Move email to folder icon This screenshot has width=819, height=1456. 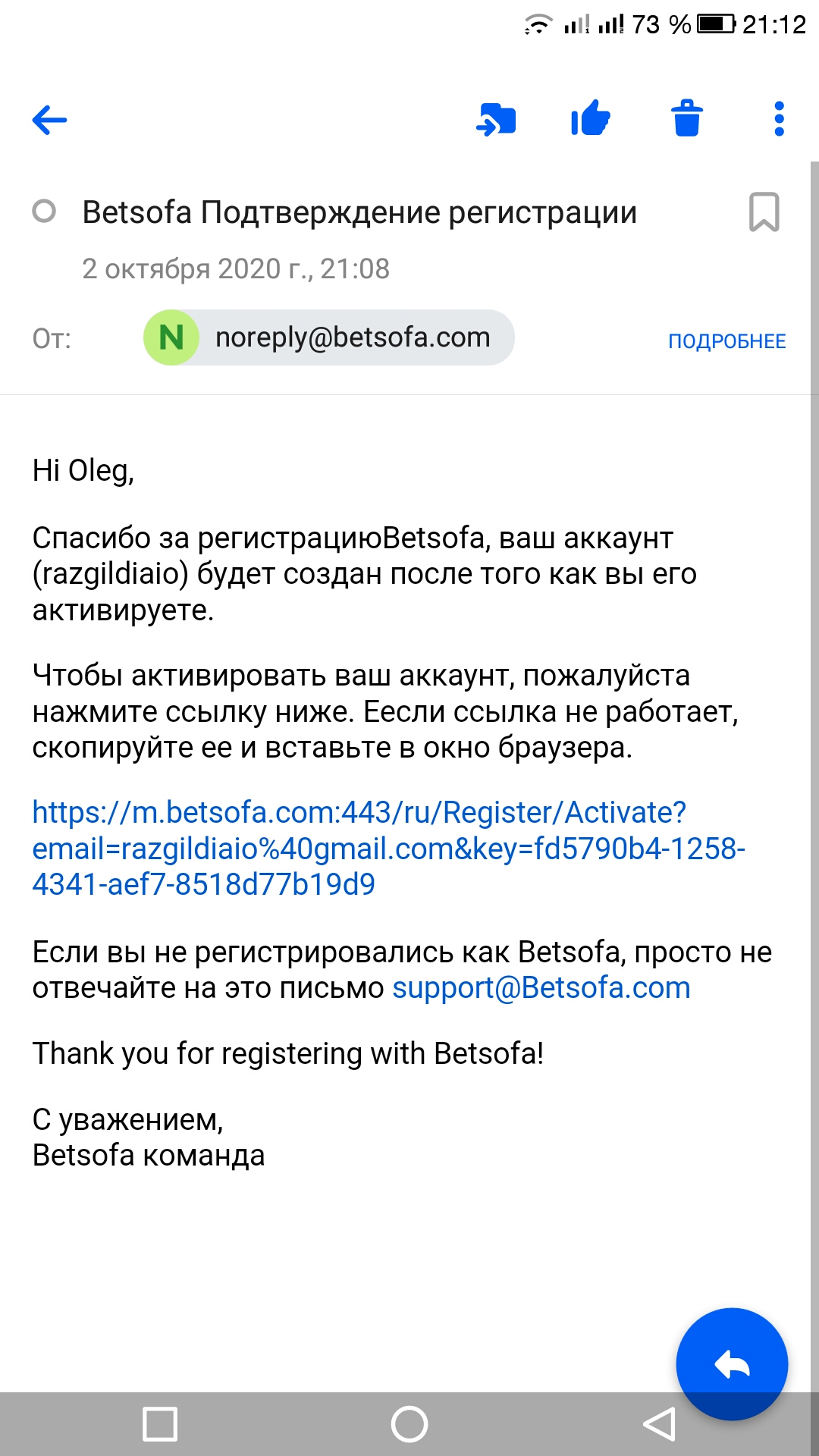496,120
